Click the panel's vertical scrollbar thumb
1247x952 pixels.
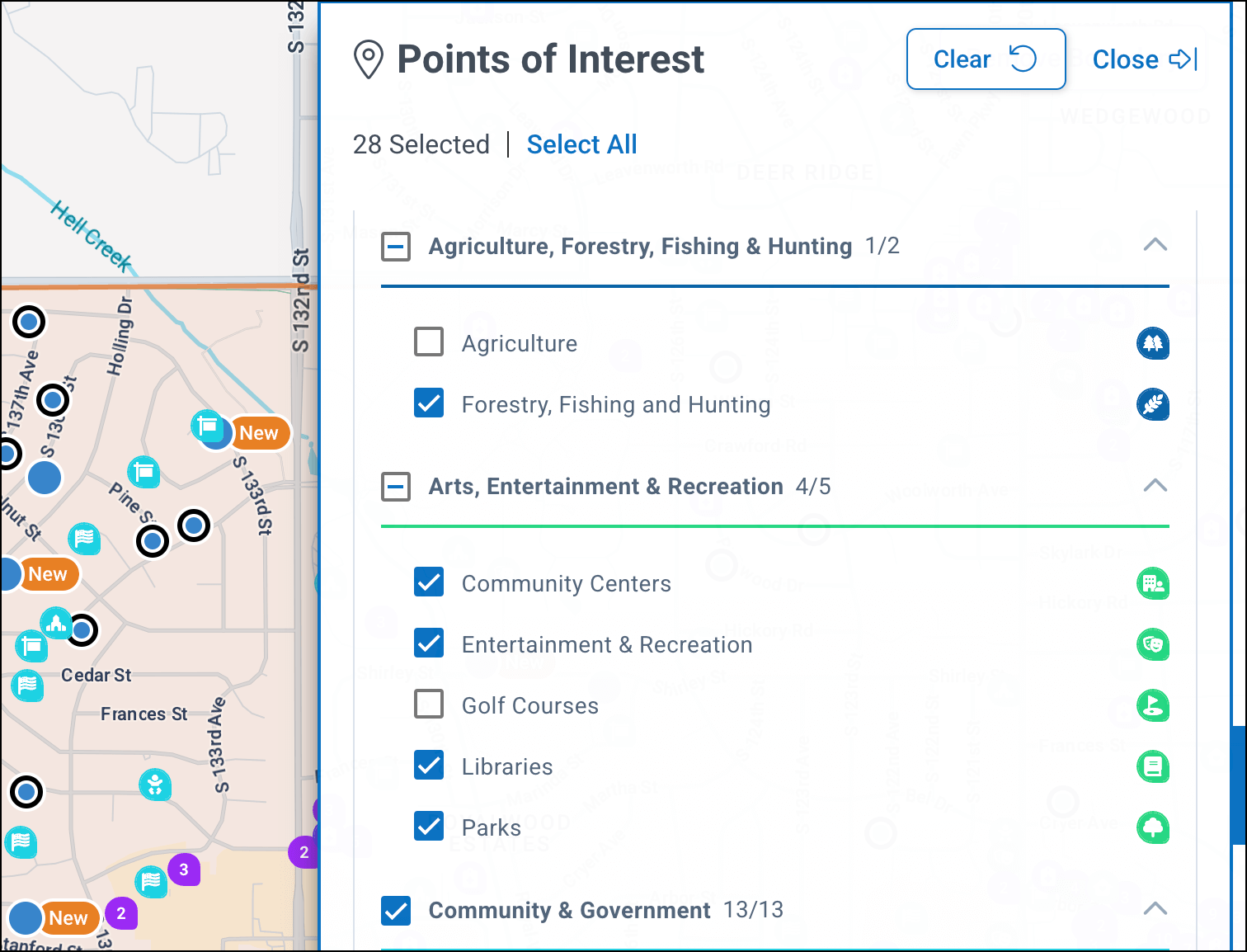tap(1237, 784)
